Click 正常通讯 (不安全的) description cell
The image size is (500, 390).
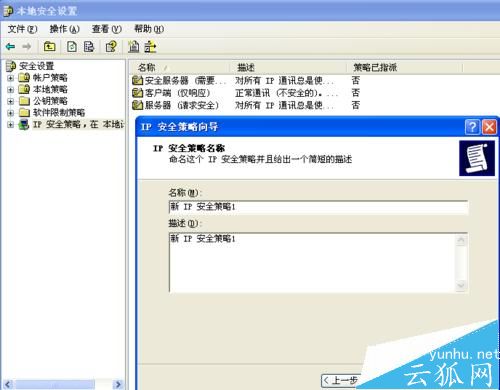[x=286, y=93]
